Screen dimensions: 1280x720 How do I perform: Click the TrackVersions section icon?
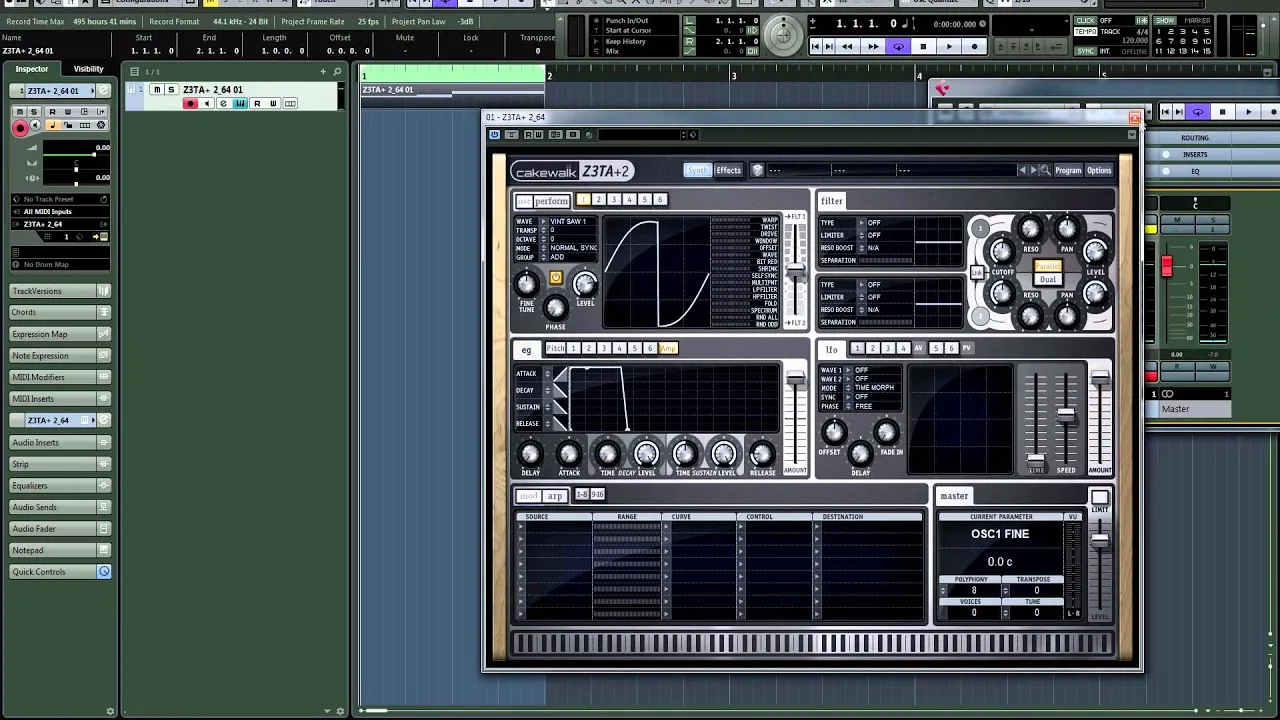tap(103, 291)
